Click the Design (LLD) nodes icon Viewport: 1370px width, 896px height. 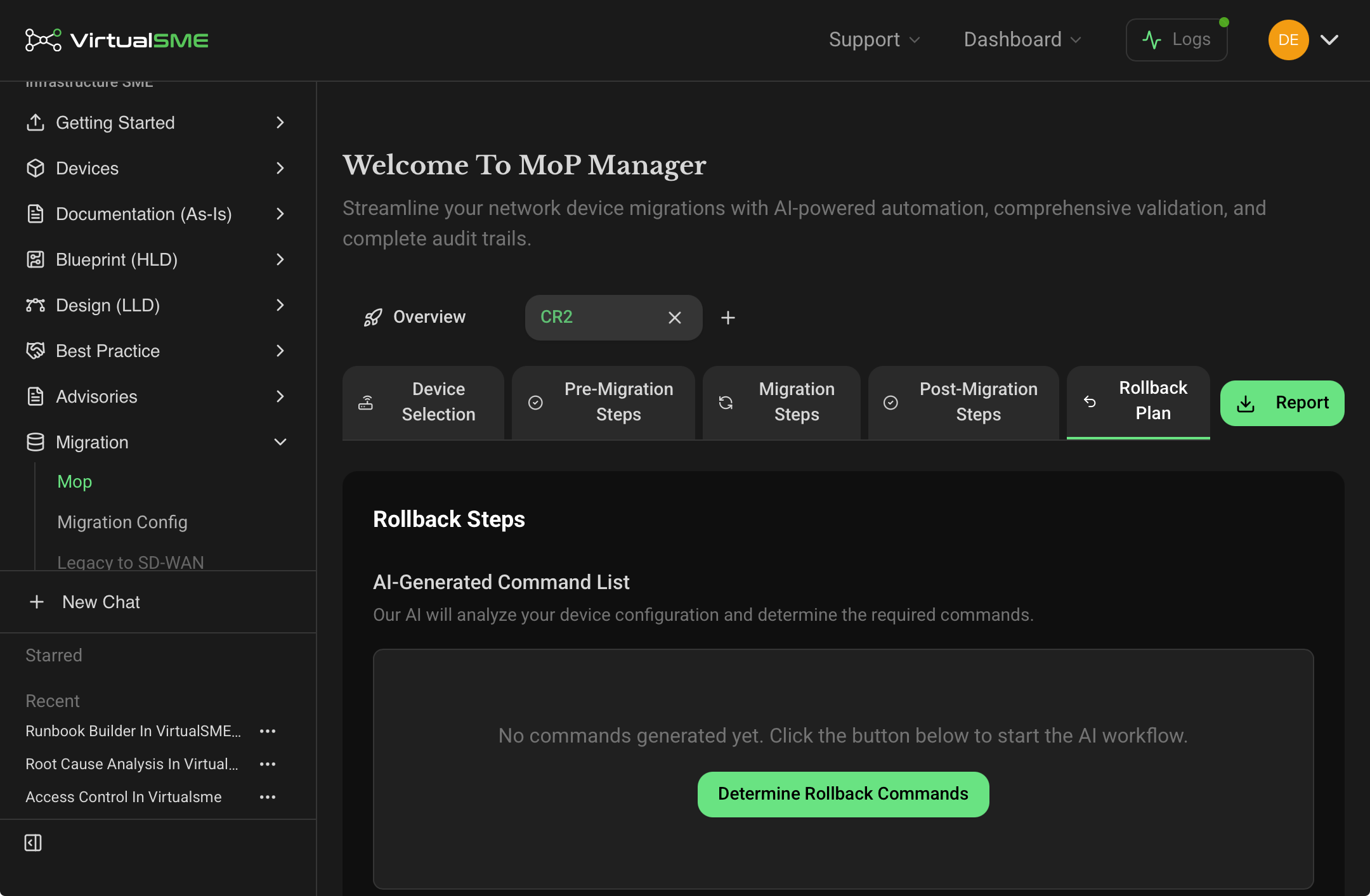(36, 305)
